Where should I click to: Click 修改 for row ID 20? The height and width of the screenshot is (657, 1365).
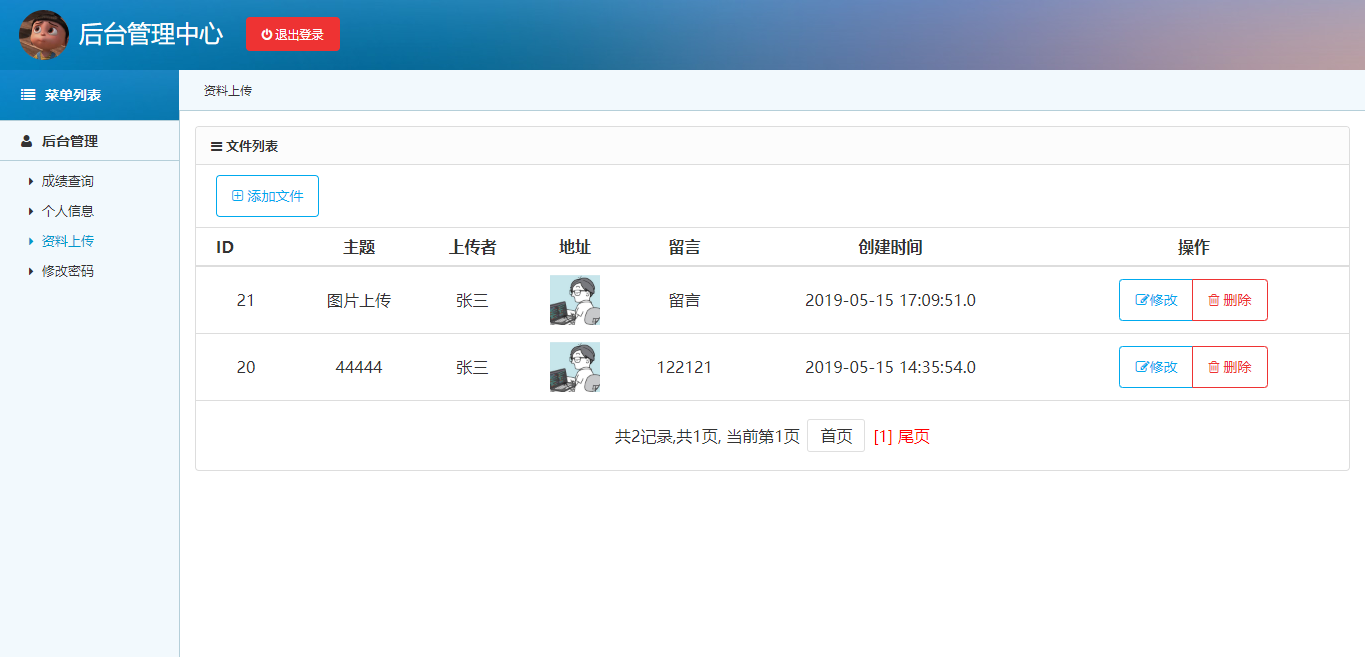[x=1156, y=367]
